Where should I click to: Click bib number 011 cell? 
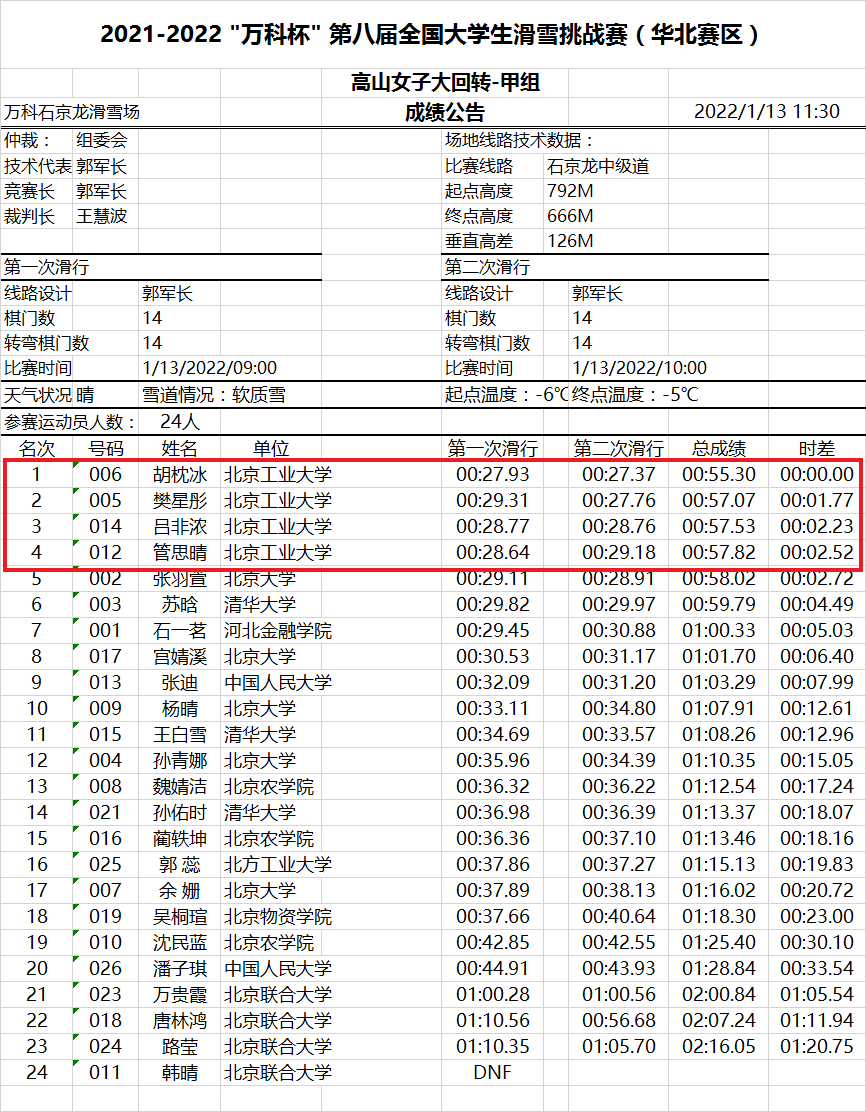point(106,1072)
